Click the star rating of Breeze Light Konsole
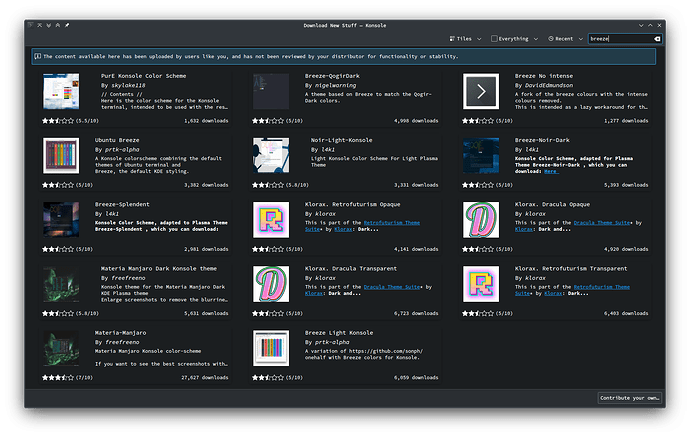 tap(268, 377)
